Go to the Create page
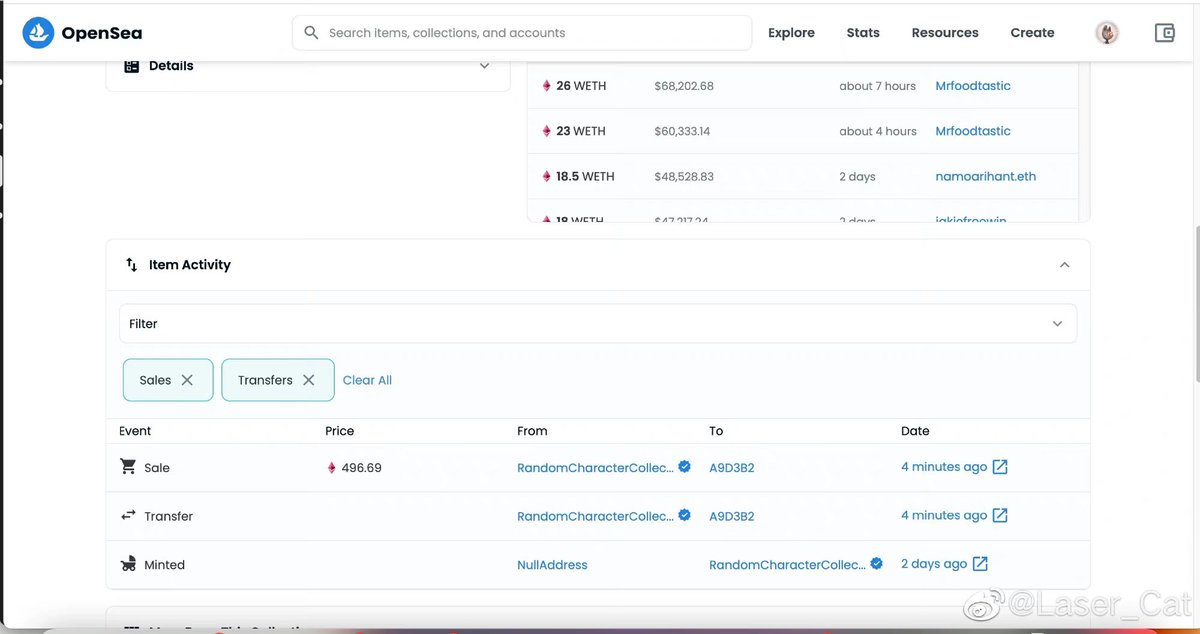The image size is (1200, 634). pos(1032,33)
